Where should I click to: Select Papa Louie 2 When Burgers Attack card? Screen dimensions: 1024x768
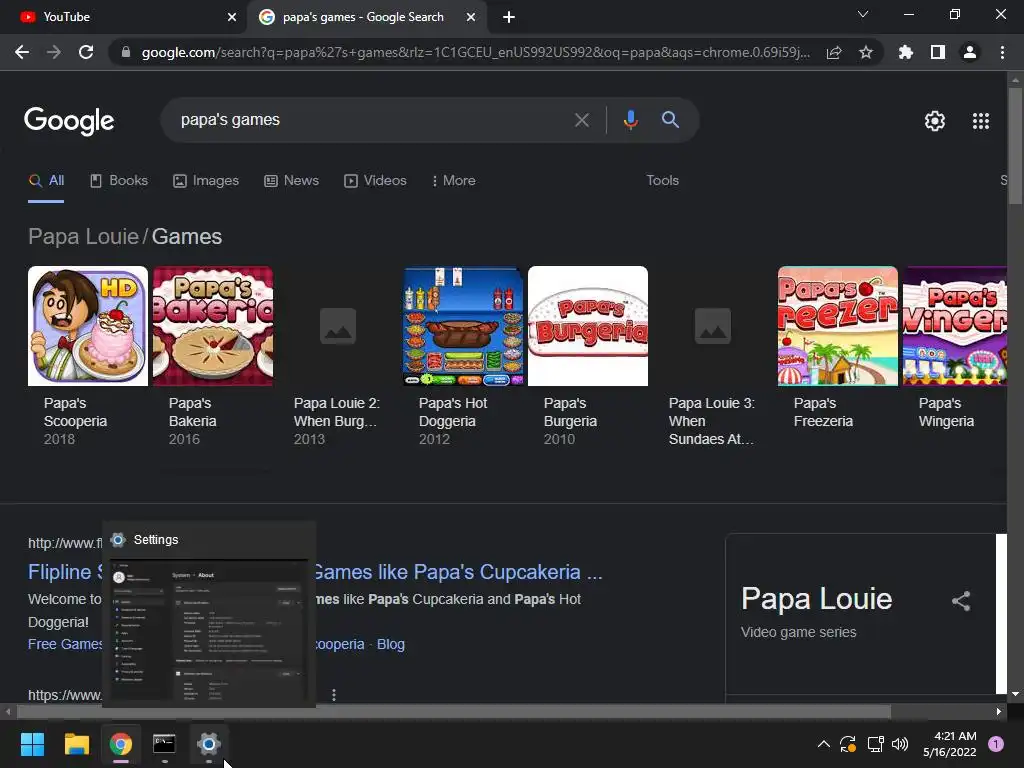[338, 357]
